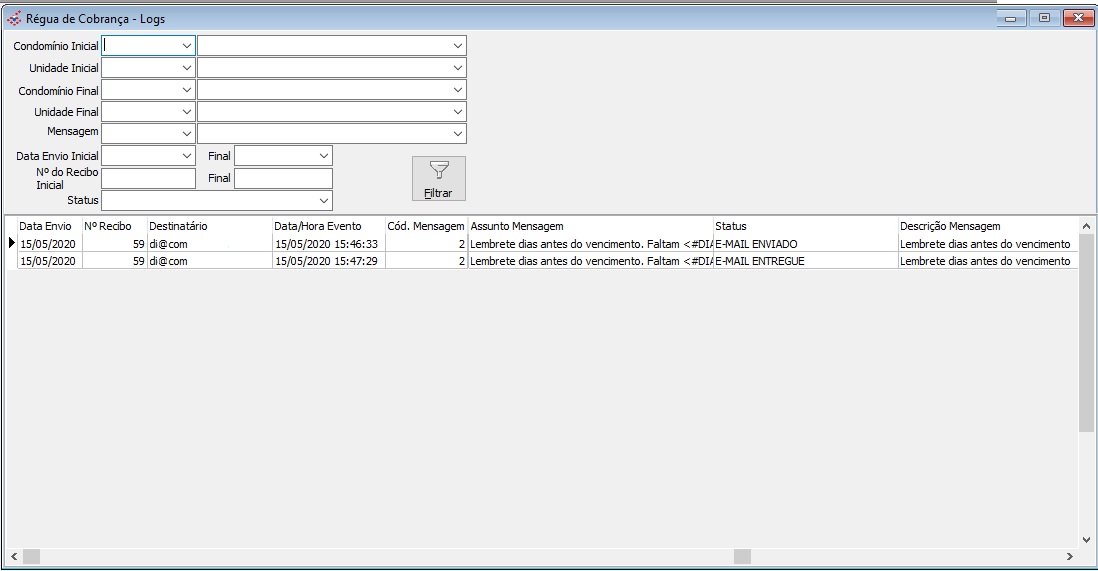The image size is (1098, 571).
Task: Select the E-MAIL ENTREGUE log row
Action: 760,261
